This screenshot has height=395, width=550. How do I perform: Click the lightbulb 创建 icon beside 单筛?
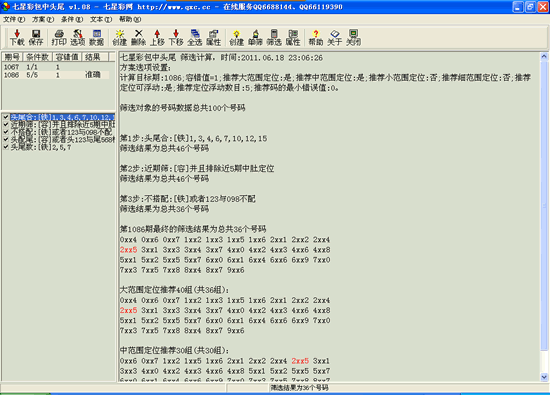pos(236,37)
